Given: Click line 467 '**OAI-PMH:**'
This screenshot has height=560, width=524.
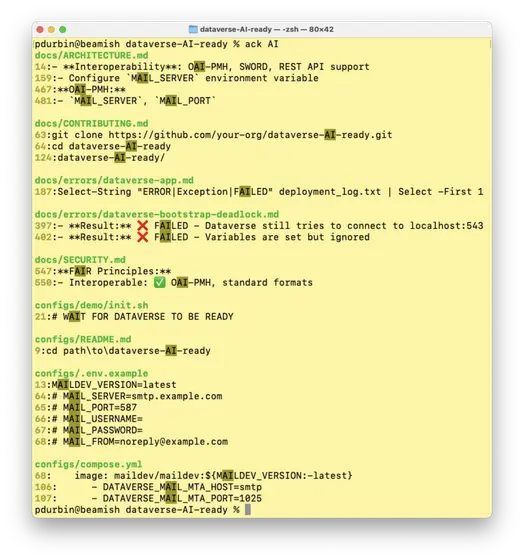Looking at the screenshot, I should click(x=80, y=89).
